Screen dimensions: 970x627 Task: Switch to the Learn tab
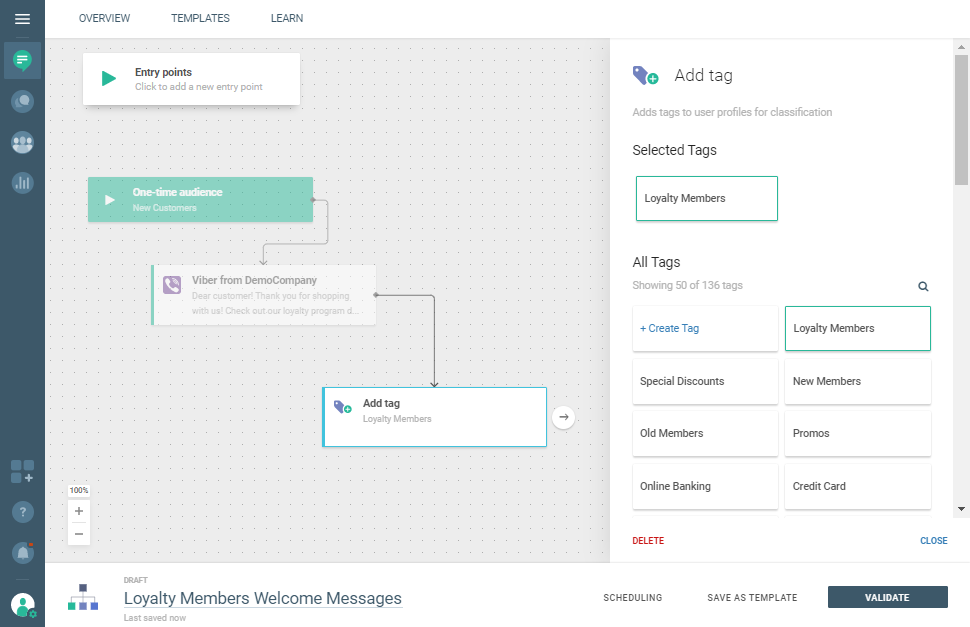coord(287,18)
